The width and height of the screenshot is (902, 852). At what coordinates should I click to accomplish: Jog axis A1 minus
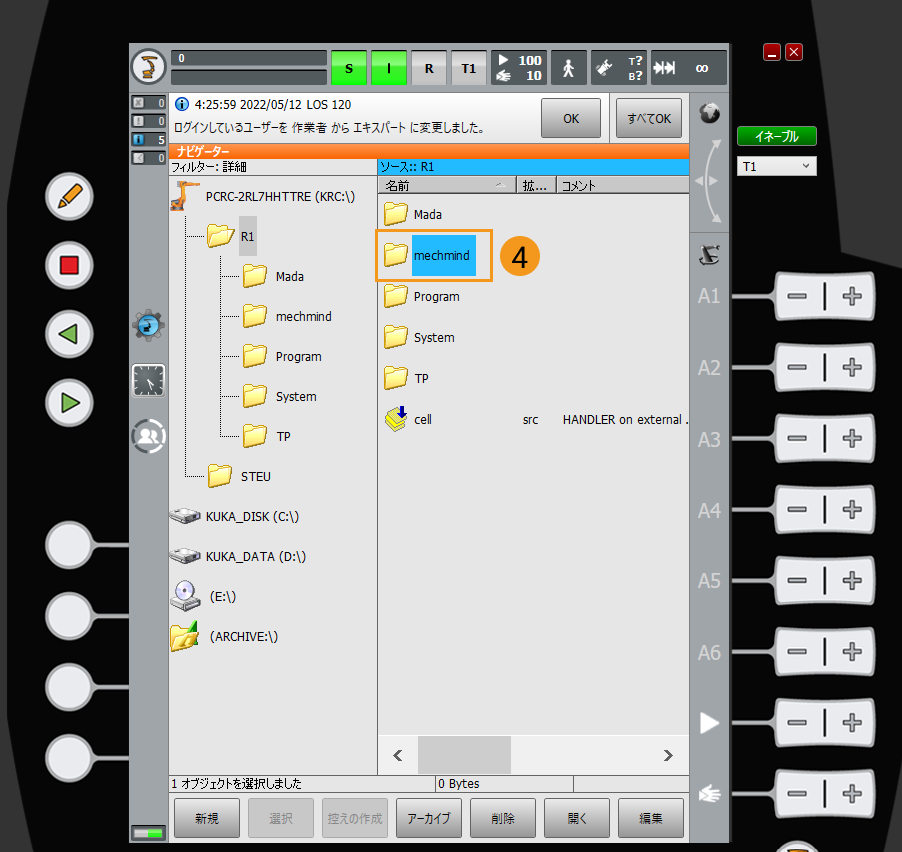coord(797,296)
